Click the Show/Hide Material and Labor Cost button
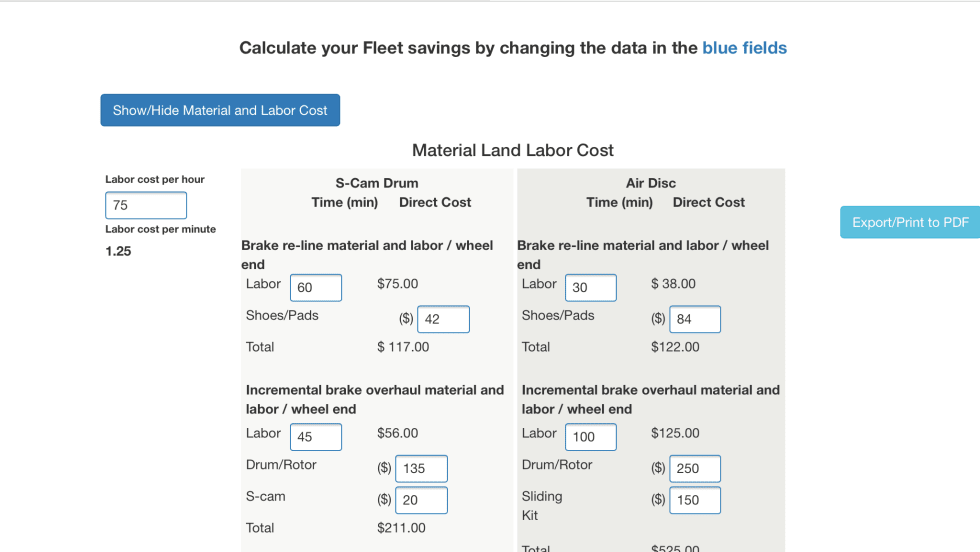This screenshot has width=980, height=552. (220, 110)
